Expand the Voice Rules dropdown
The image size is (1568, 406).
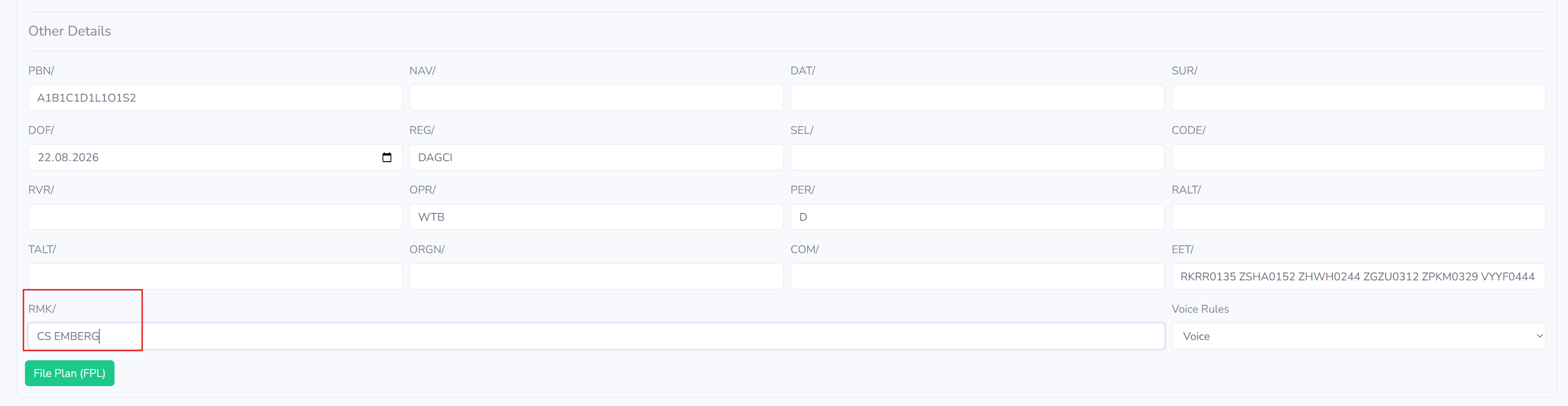[x=1358, y=336]
